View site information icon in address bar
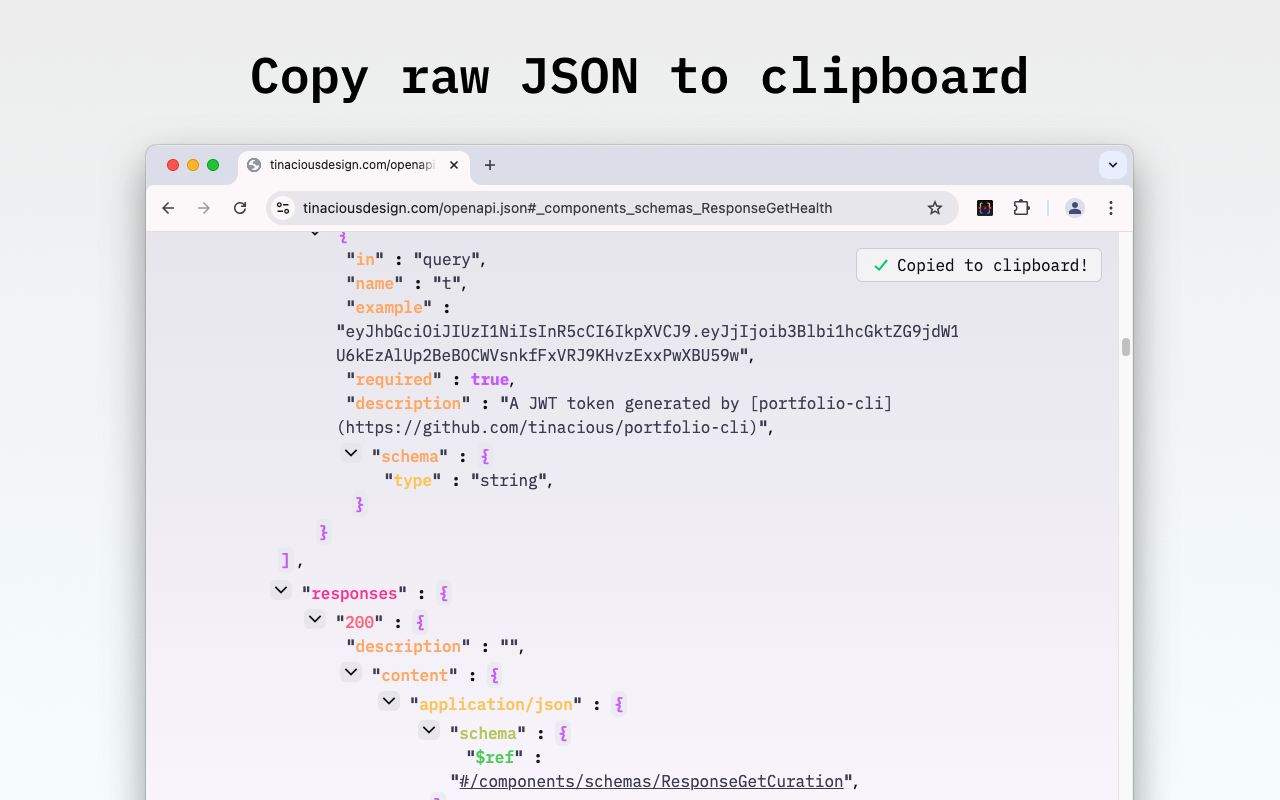Screen dimensions: 1280x800 pyautogui.click(x=283, y=208)
